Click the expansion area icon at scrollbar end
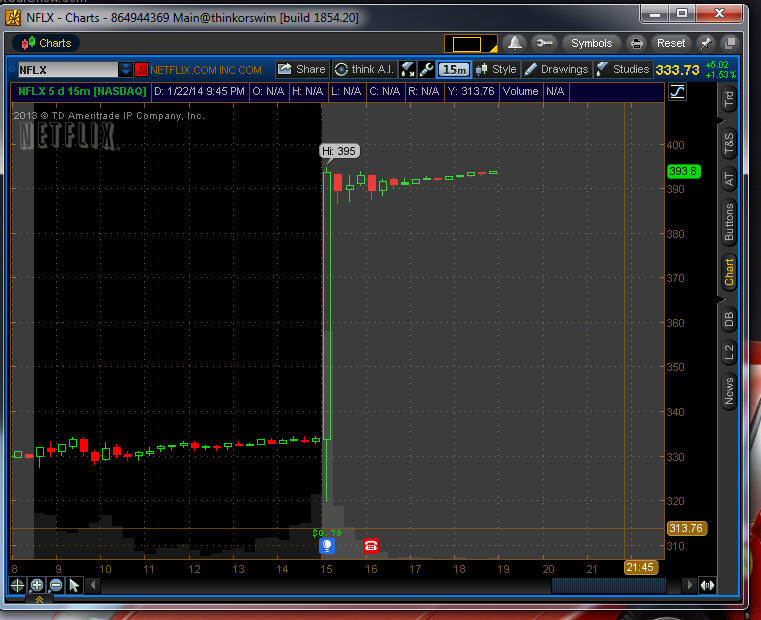Screen dimensions: 761x620 (707, 586)
